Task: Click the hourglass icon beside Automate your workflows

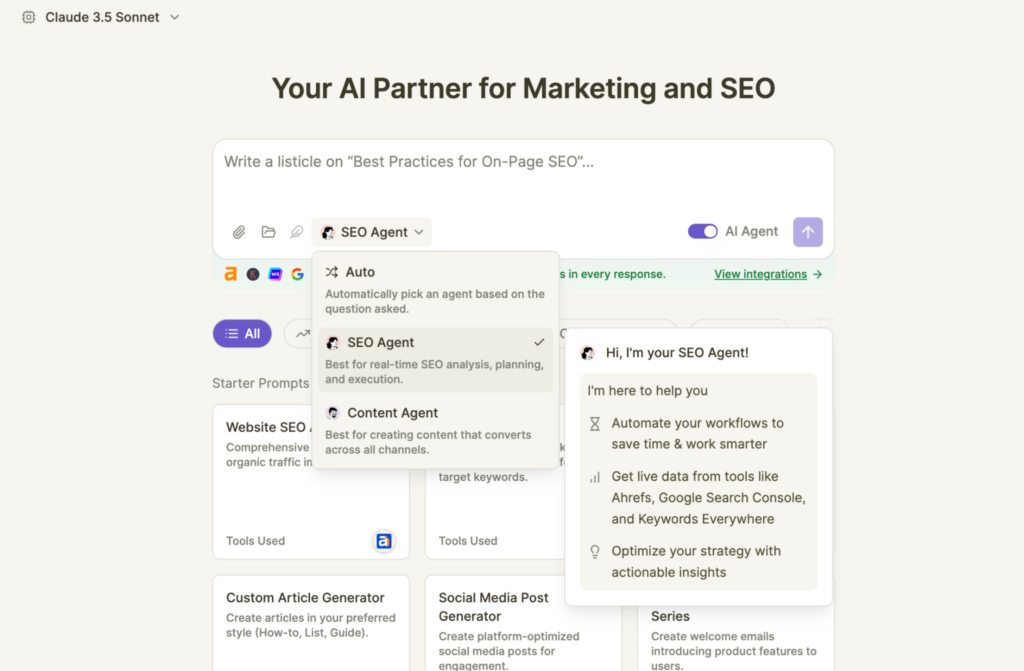Action: pyautogui.click(x=595, y=424)
